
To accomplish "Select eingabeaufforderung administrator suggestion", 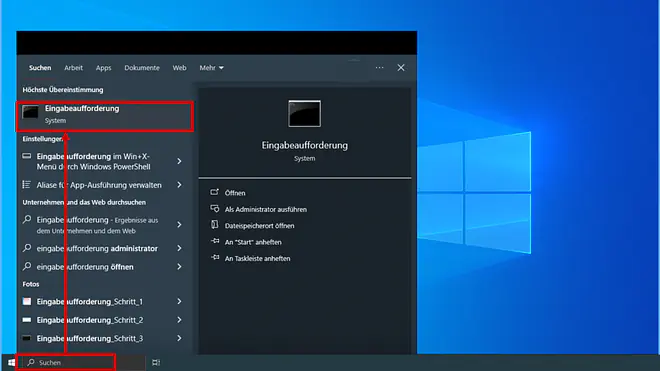I will tap(97, 248).
